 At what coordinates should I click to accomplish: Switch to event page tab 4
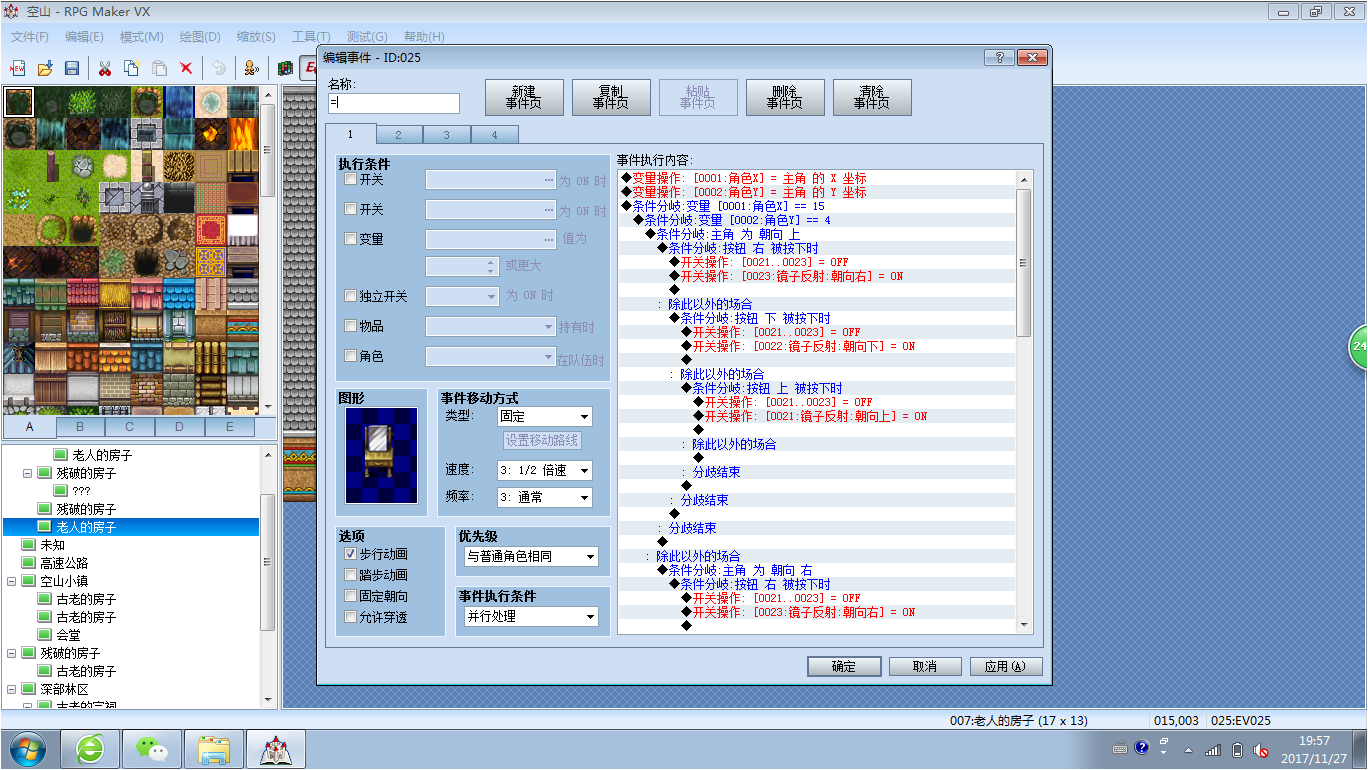pyautogui.click(x=494, y=135)
